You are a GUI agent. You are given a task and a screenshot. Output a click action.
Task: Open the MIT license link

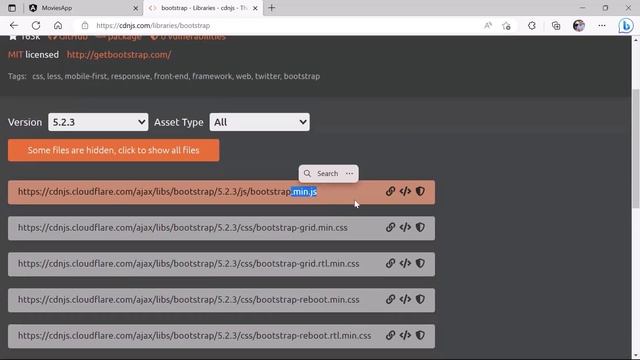16,54
